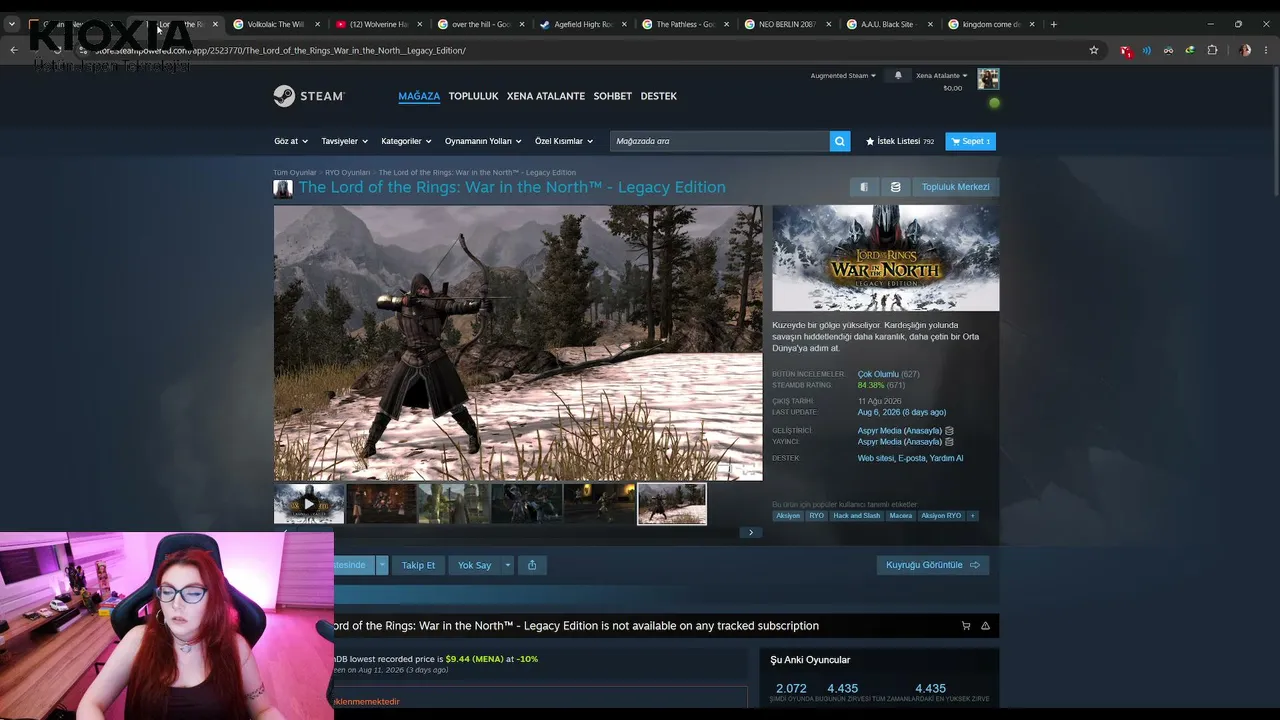This screenshot has width=1280, height=720.
Task: Expand the Yok Say dropdown arrow
Action: point(507,565)
